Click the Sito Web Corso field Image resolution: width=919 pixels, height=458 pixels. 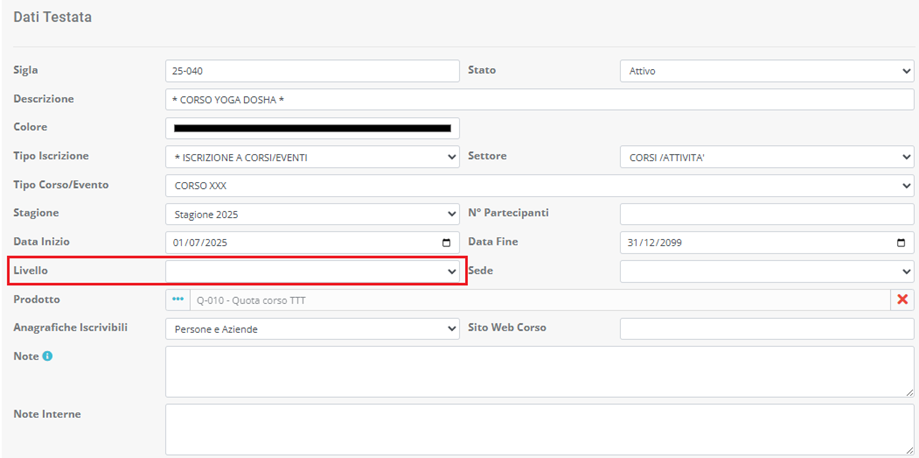pyautogui.click(x=766, y=329)
